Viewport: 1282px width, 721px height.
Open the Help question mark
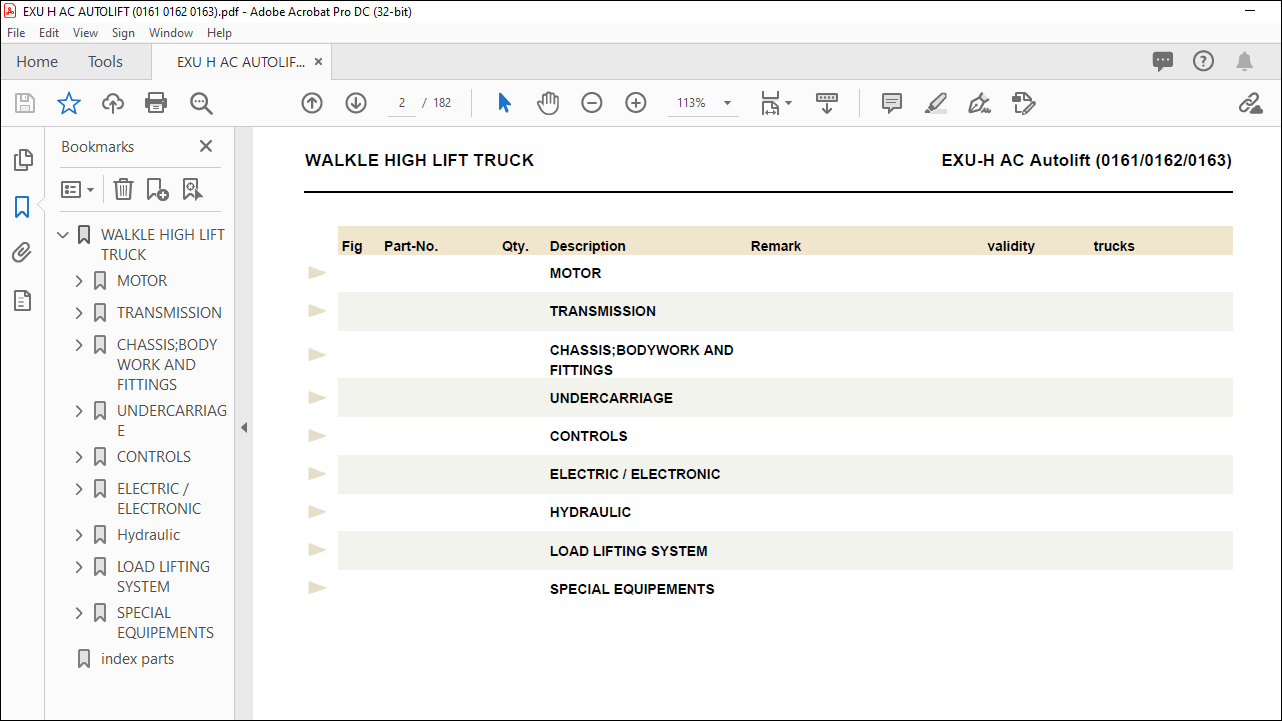coord(1203,61)
